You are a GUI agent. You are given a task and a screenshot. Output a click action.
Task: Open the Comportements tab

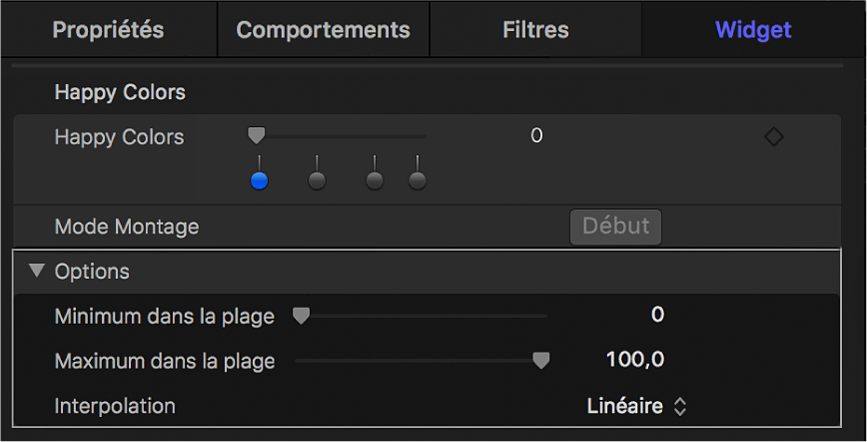tap(323, 30)
